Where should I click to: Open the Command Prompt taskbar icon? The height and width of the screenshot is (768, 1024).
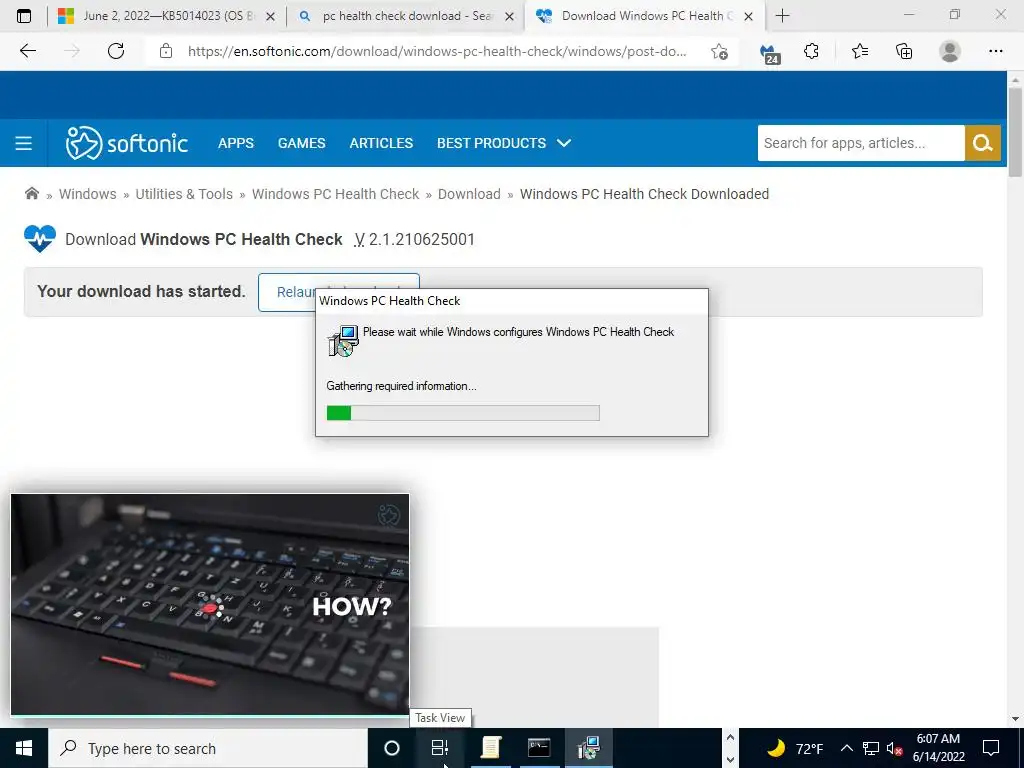pos(539,748)
